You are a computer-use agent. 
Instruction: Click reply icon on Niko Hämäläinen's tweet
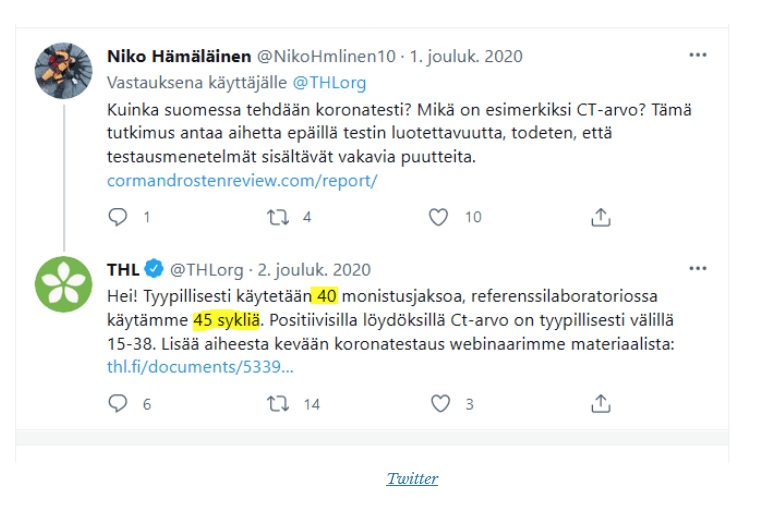[118, 217]
